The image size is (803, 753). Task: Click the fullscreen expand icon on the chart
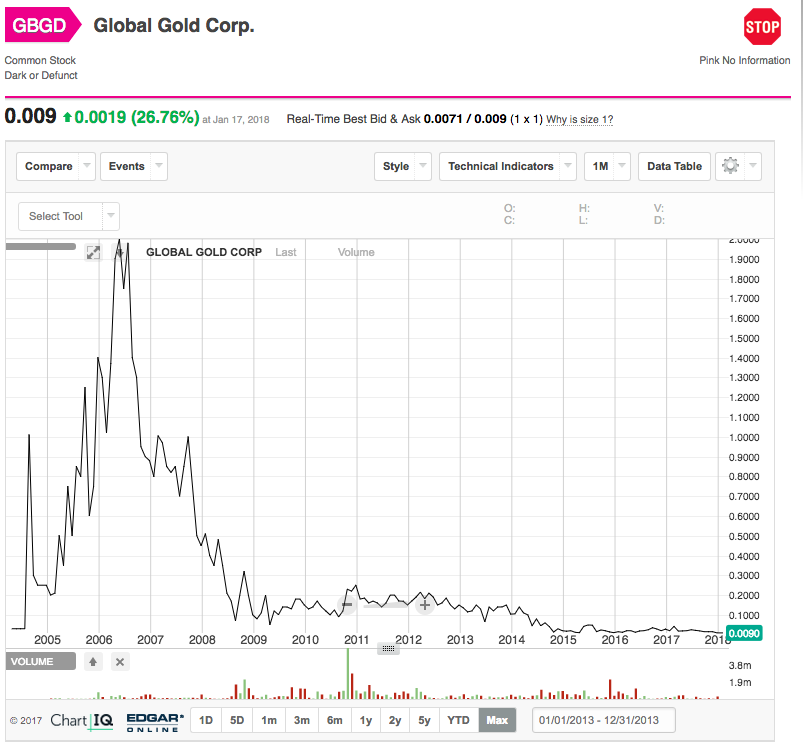click(x=93, y=252)
